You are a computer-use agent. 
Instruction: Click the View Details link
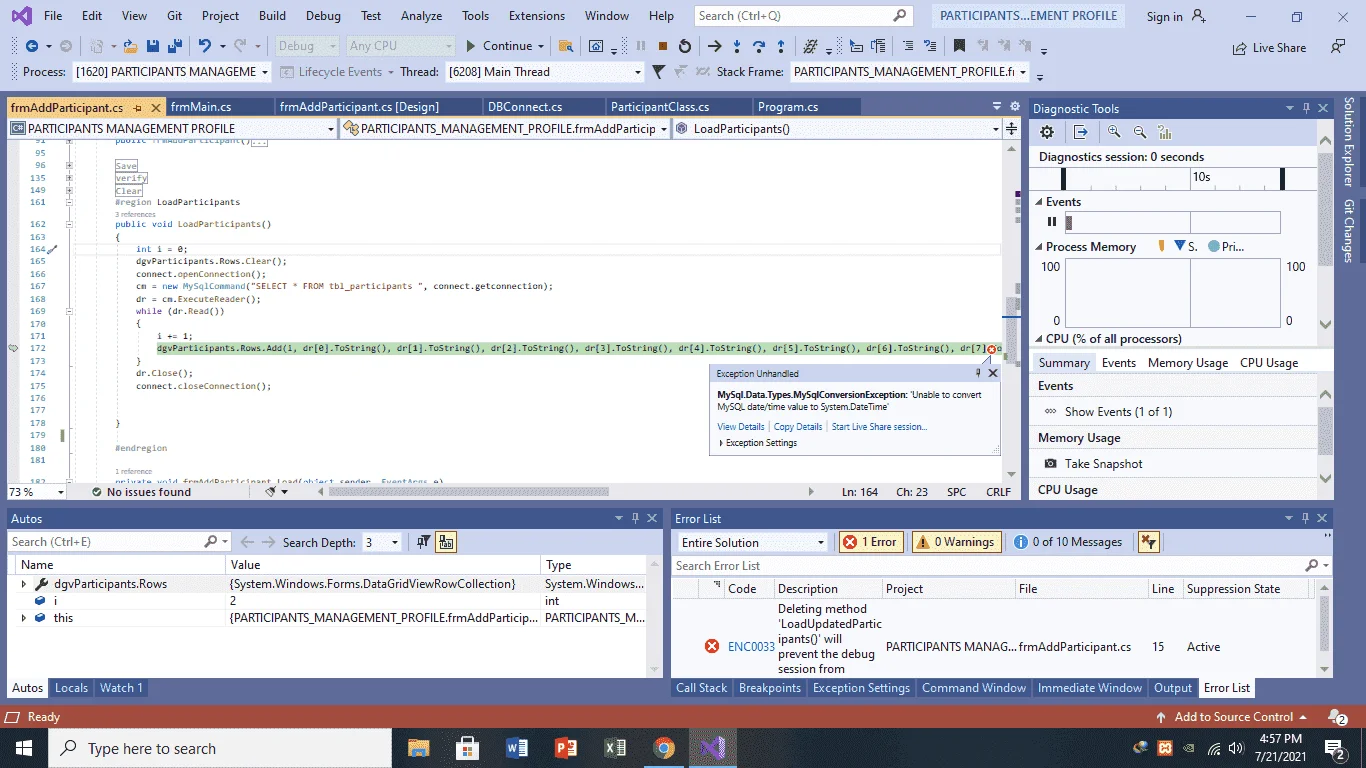(741, 427)
